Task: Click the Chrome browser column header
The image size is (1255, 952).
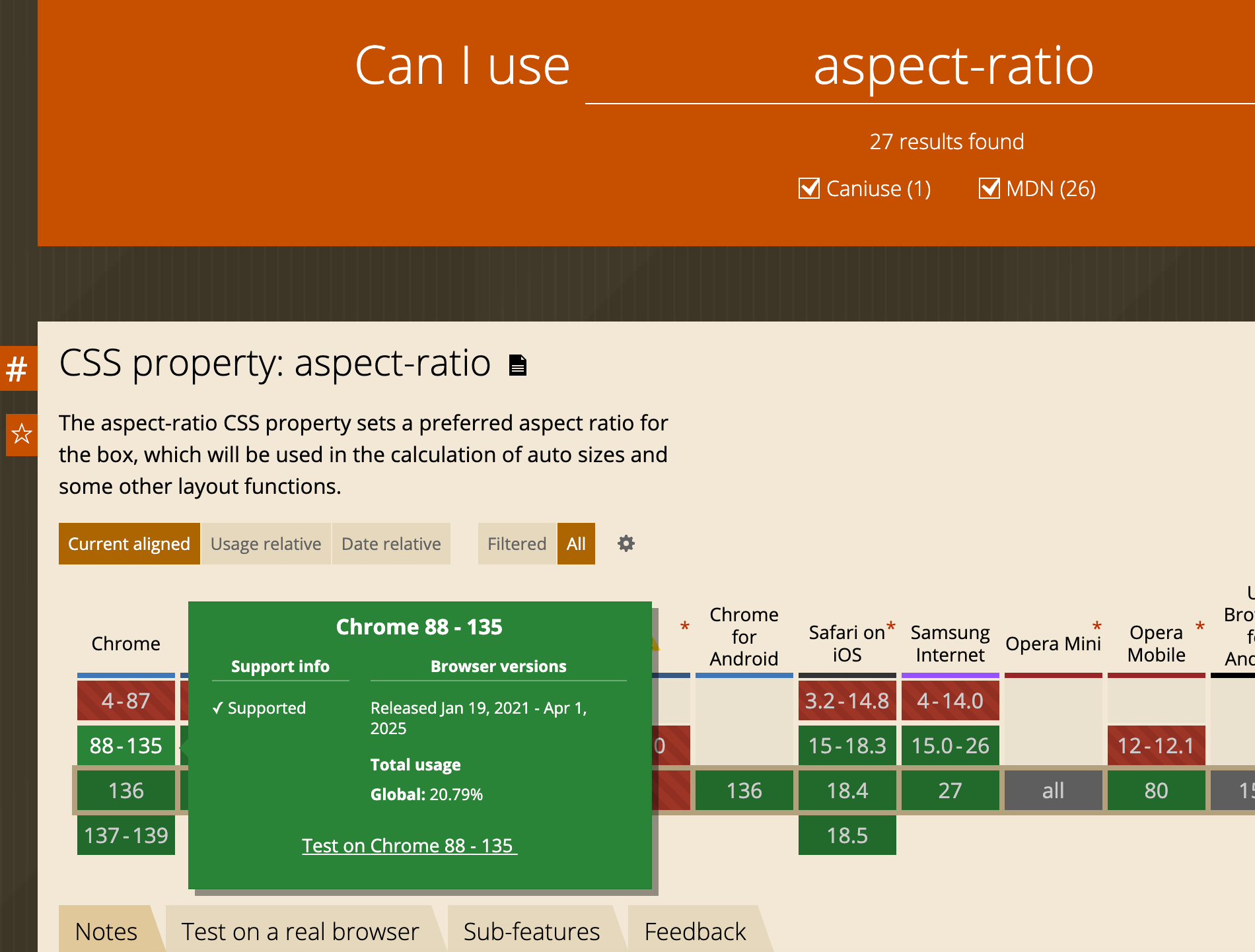Action: 126,644
